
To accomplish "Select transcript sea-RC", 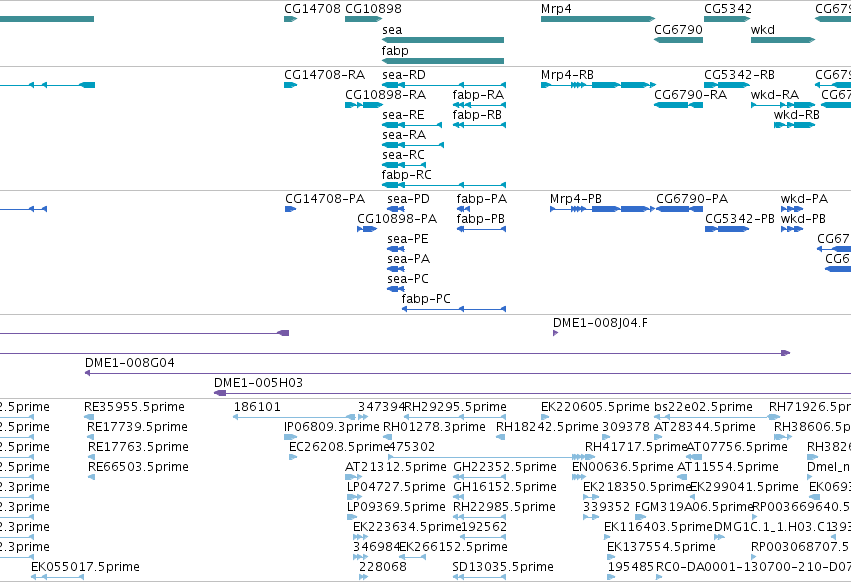I will pyautogui.click(x=403, y=155).
